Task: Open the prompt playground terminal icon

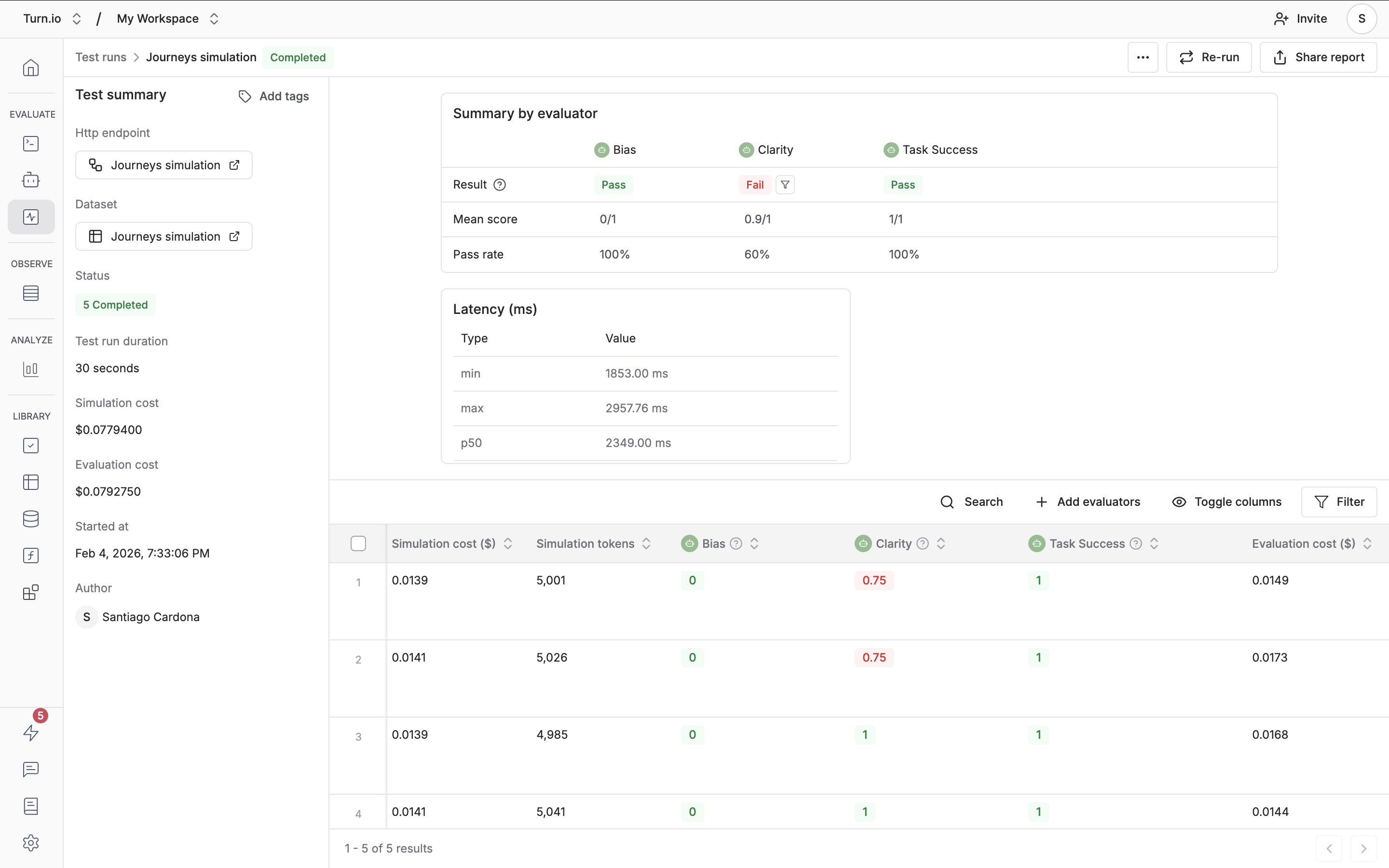Action: coord(31,144)
